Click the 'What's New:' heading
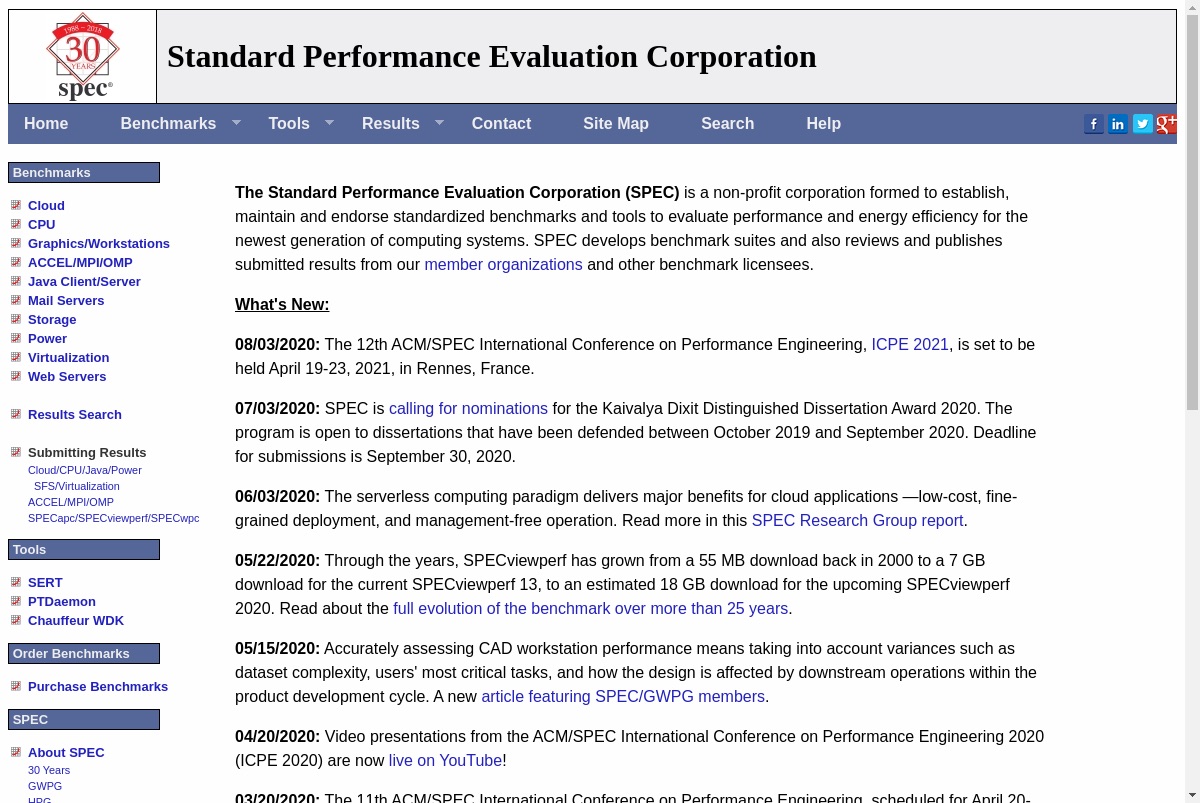Viewport: 1200px width, 803px height. tap(282, 305)
